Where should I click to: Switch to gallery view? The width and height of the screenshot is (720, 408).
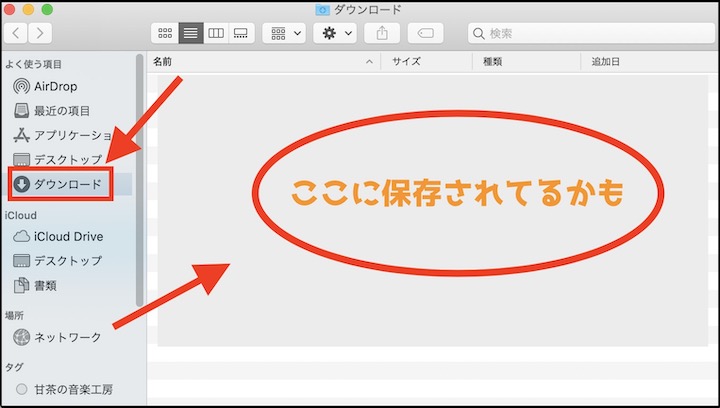pyautogui.click(x=241, y=33)
